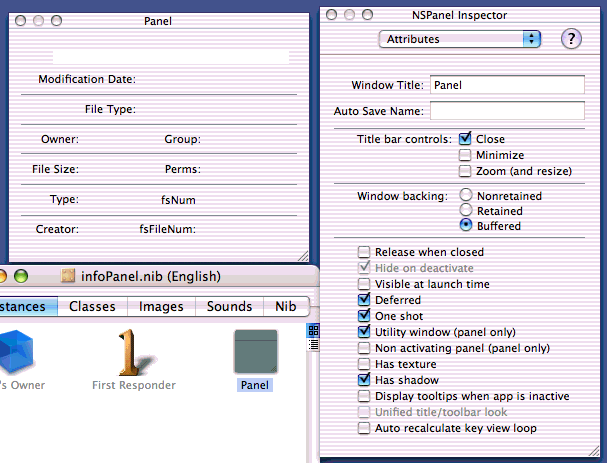Click the infoPanel.nib title bar document icon

tap(69, 277)
